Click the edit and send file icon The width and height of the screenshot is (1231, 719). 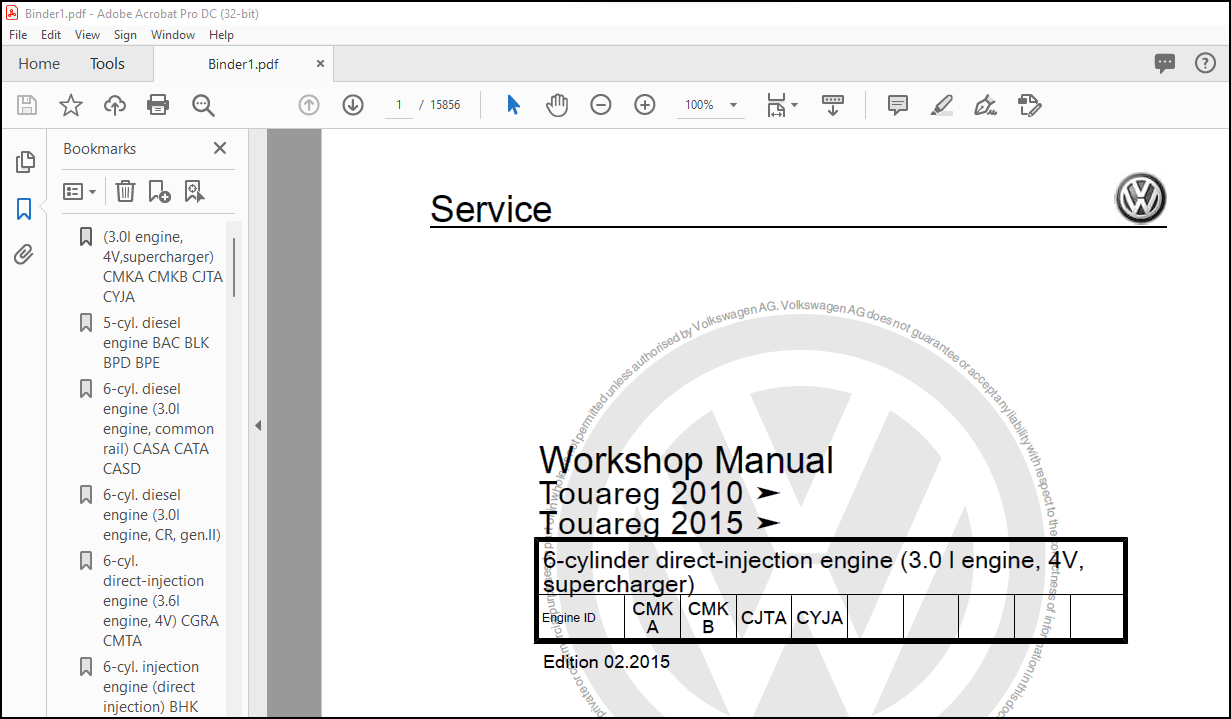click(x=1029, y=105)
